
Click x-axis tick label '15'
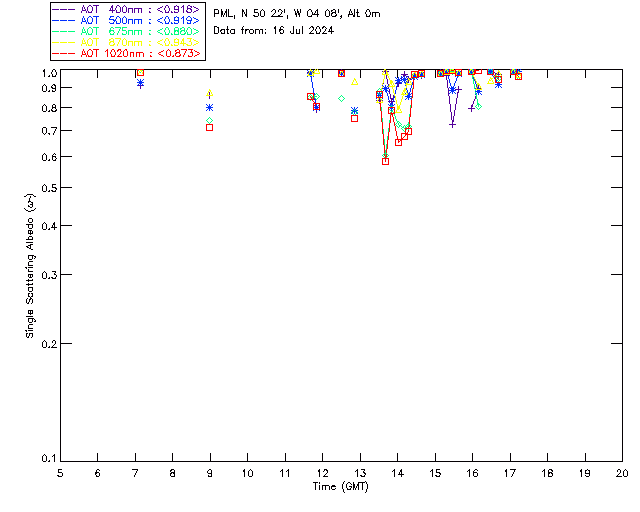pyautogui.click(x=435, y=473)
